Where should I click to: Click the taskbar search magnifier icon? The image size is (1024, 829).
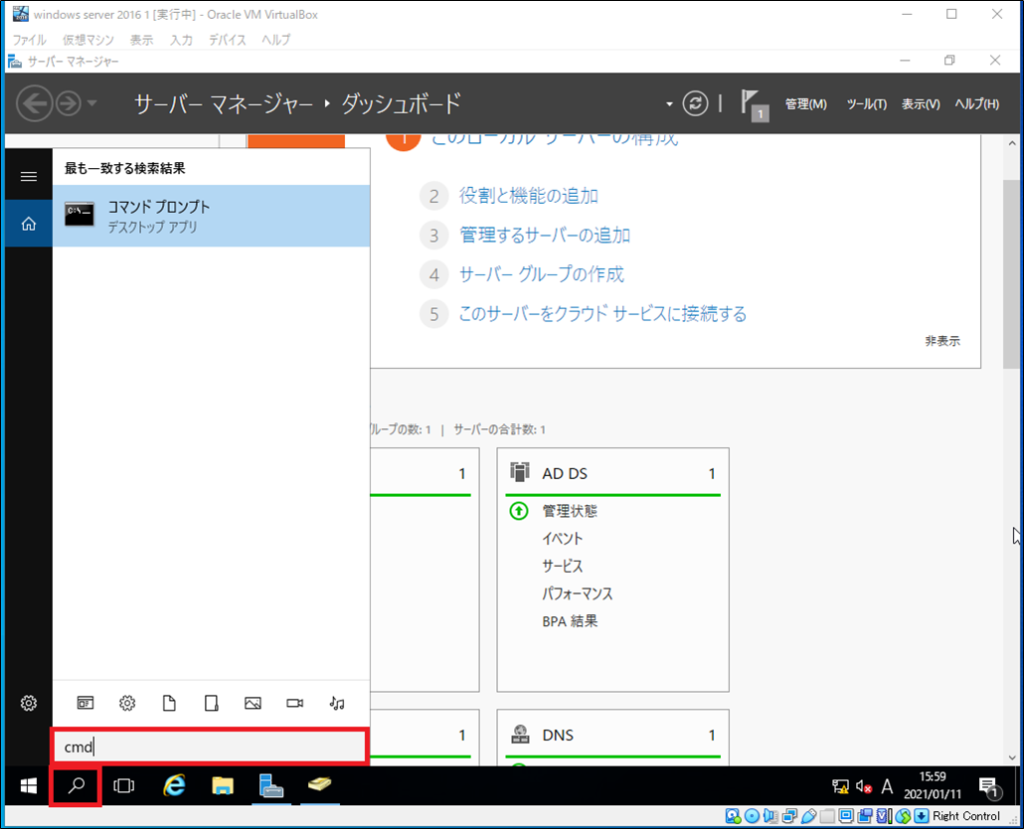click(76, 786)
